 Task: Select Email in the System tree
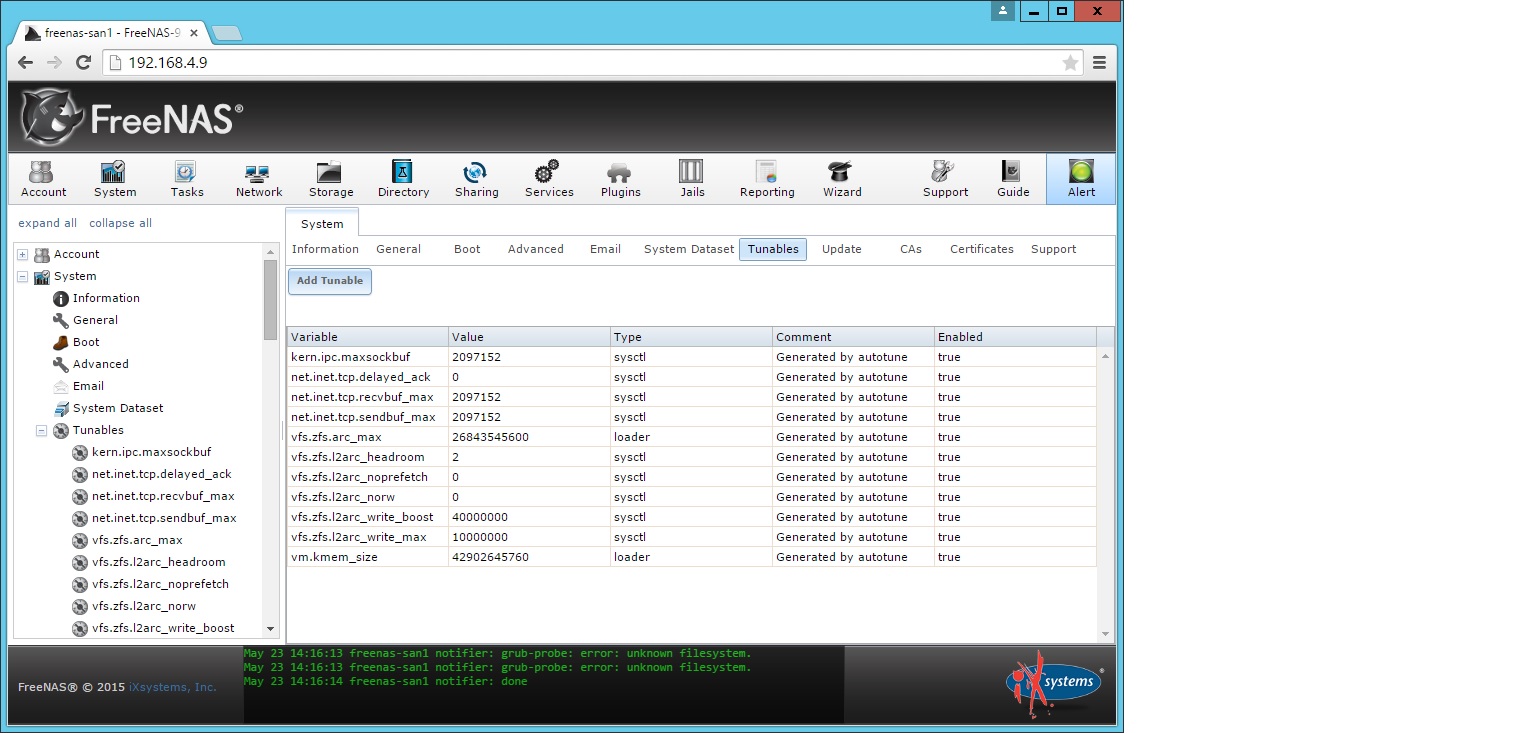point(88,386)
